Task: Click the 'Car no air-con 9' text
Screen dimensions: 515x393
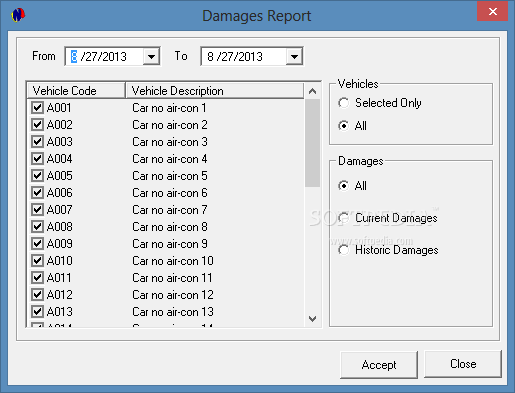Action: tap(170, 244)
